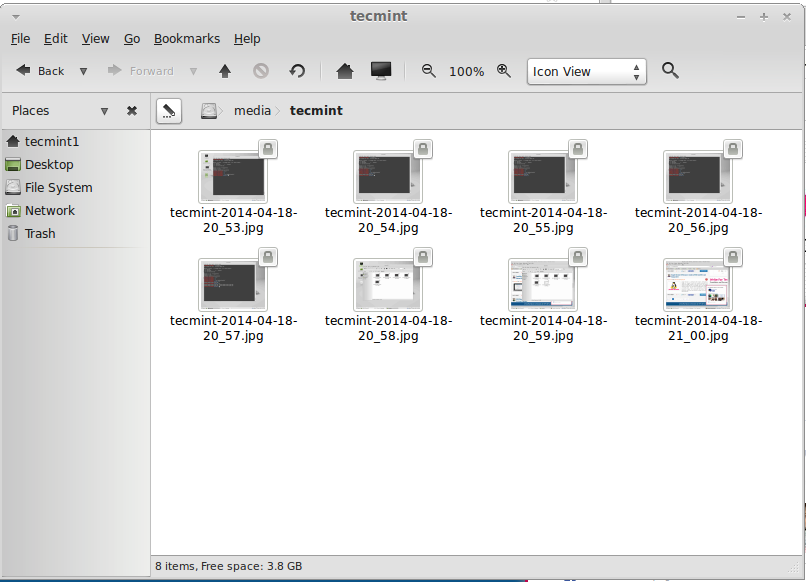Open the Forward history dropdown arrow

tap(193, 71)
